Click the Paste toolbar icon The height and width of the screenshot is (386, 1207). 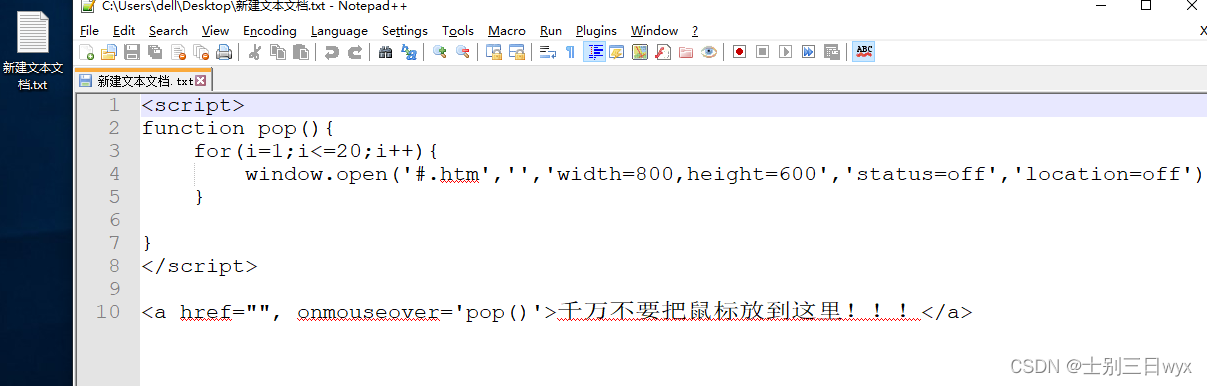(x=300, y=52)
